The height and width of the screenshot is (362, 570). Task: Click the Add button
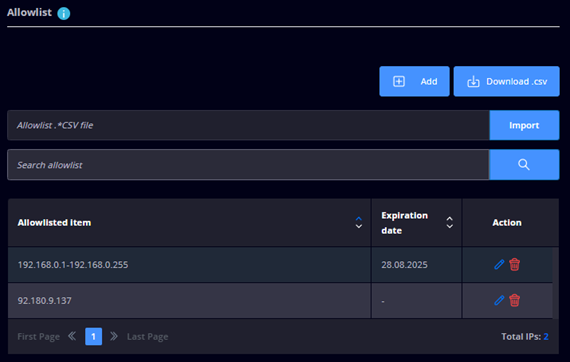coord(414,81)
